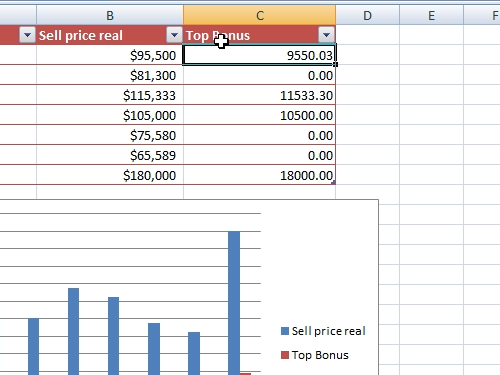The width and height of the screenshot is (500, 375).
Task: Select cell with $65,589
Action: click(x=110, y=155)
